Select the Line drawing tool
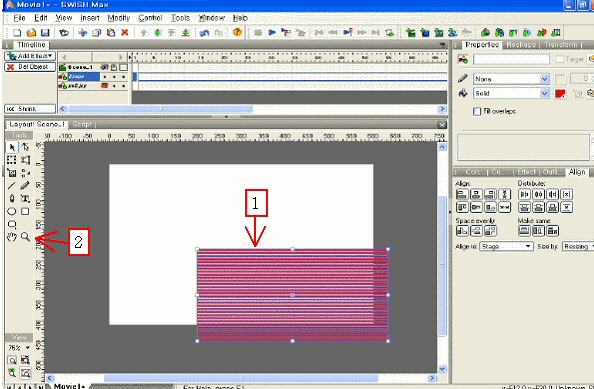Image resolution: width=594 pixels, height=389 pixels. pyautogui.click(x=12, y=186)
